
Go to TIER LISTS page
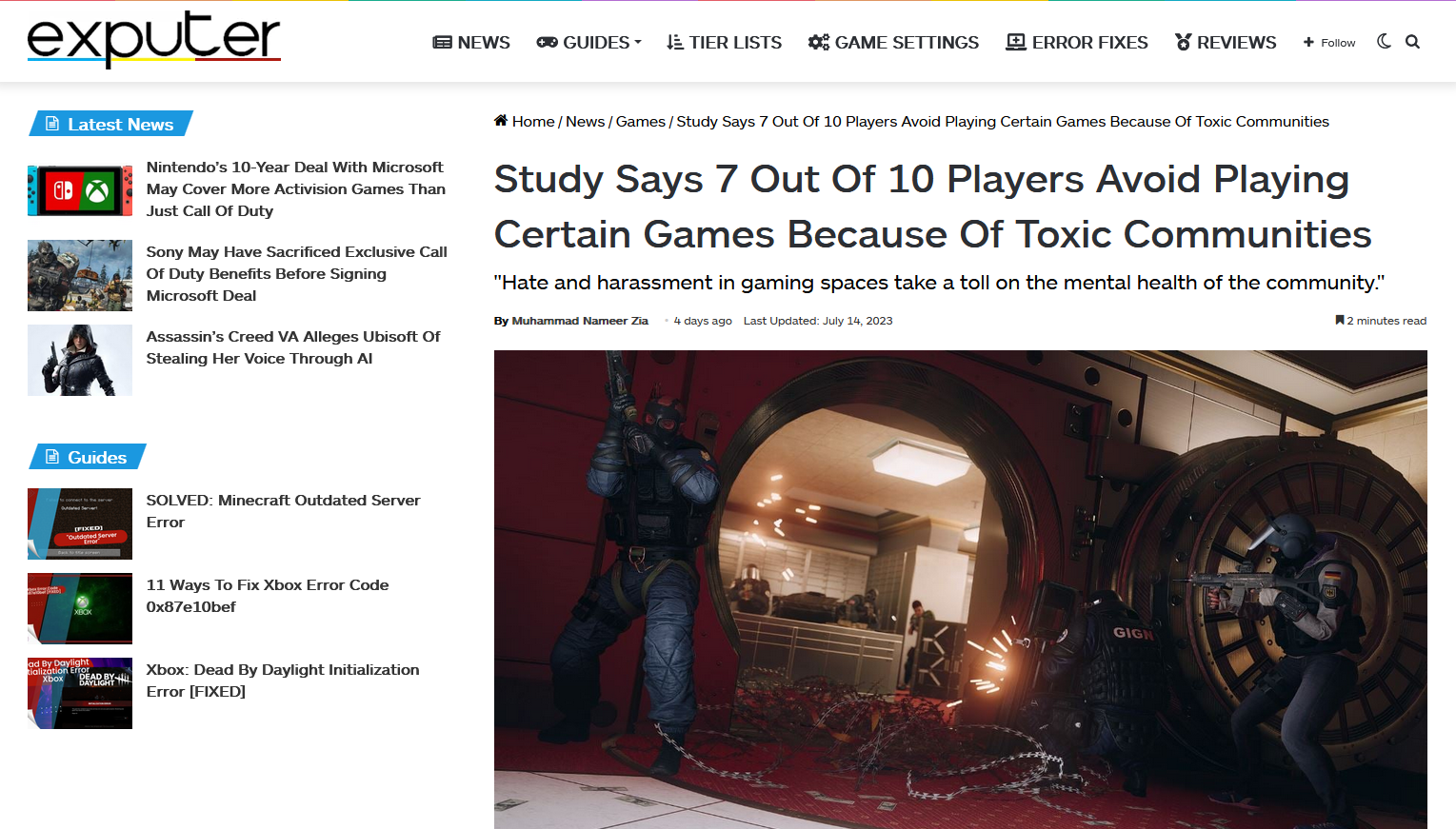[724, 43]
